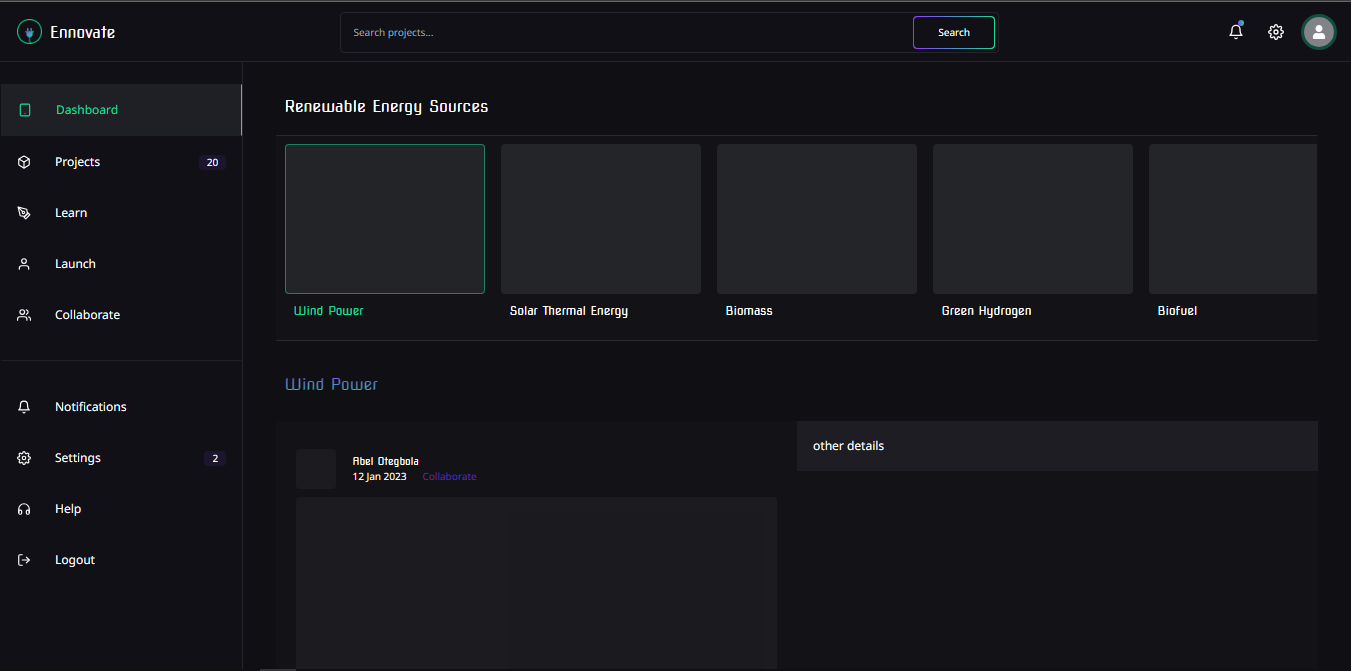
Task: Select the Solar Thermal Energy card
Action: click(601, 219)
